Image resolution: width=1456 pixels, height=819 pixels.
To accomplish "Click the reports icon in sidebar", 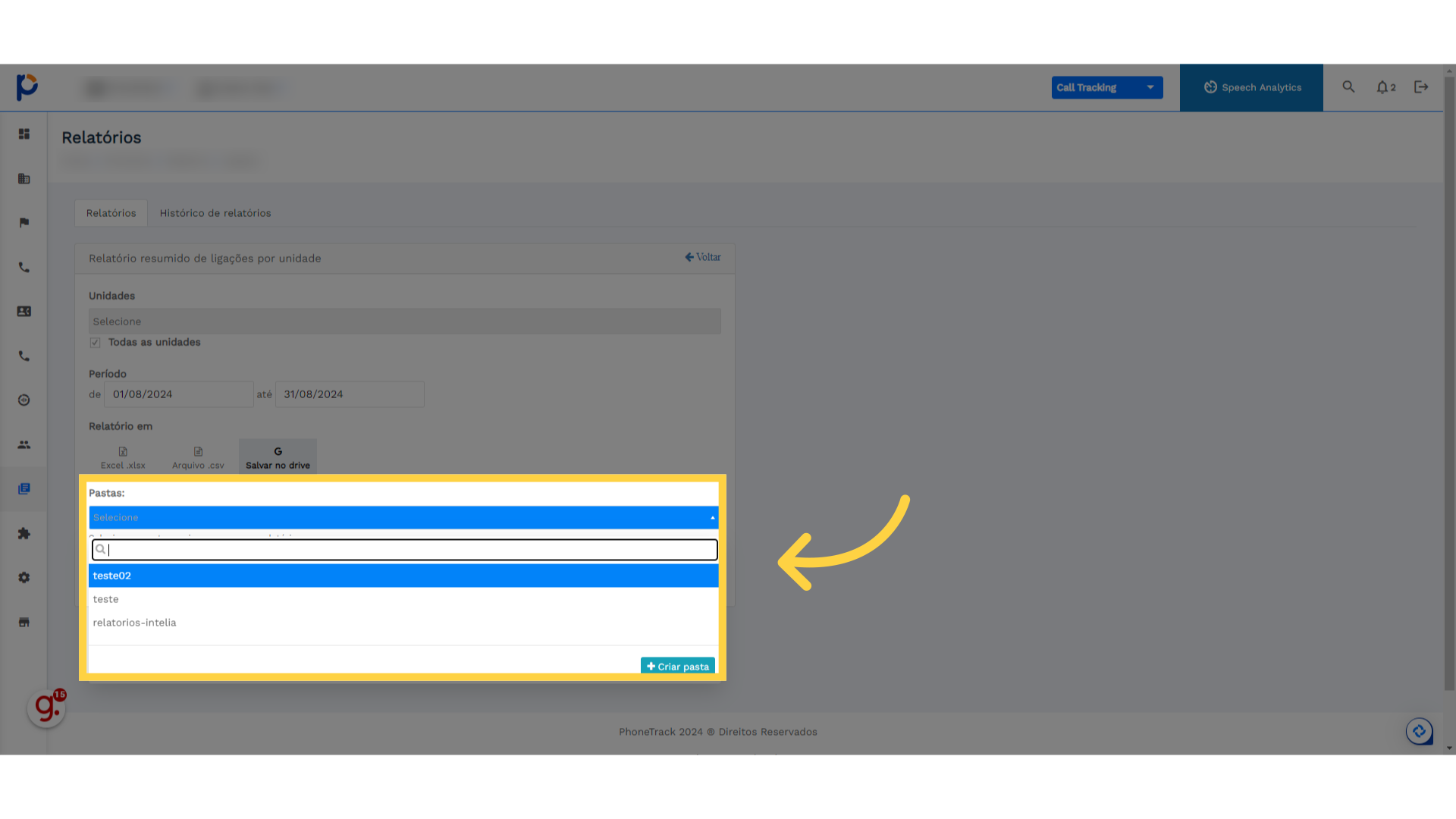I will point(24,489).
